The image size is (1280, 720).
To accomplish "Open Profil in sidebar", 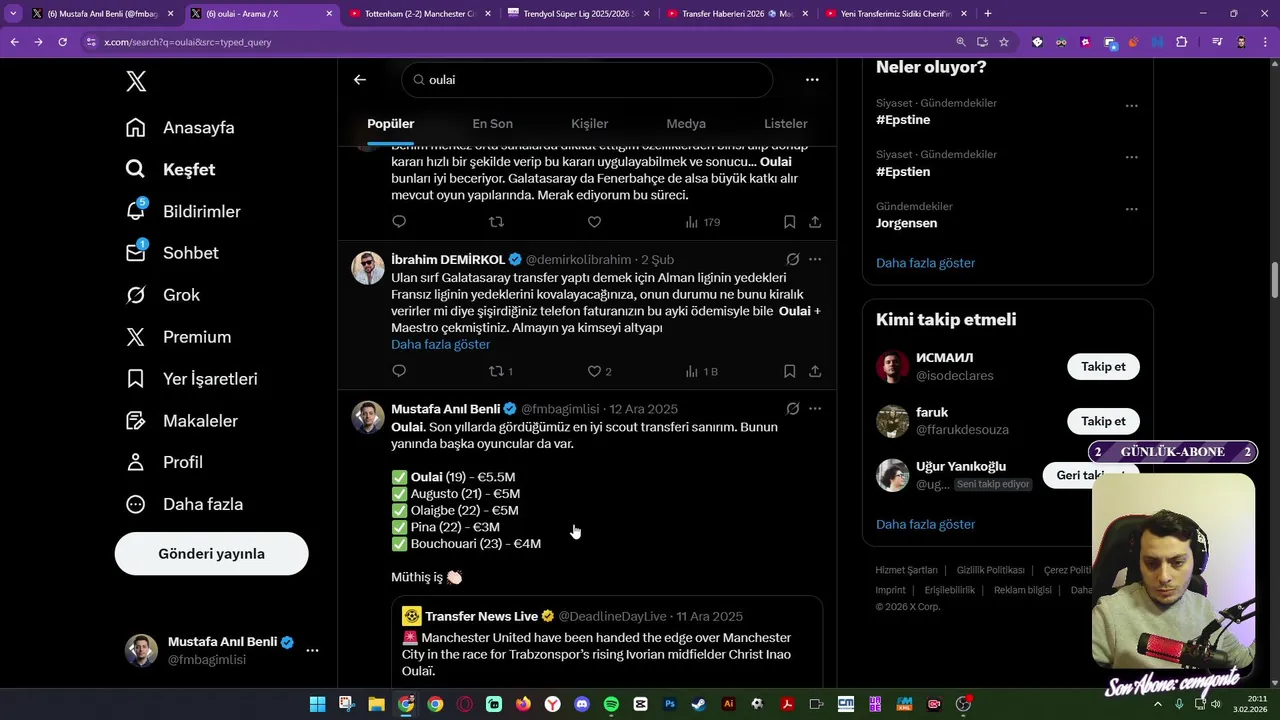I will pyautogui.click(x=164, y=462).
